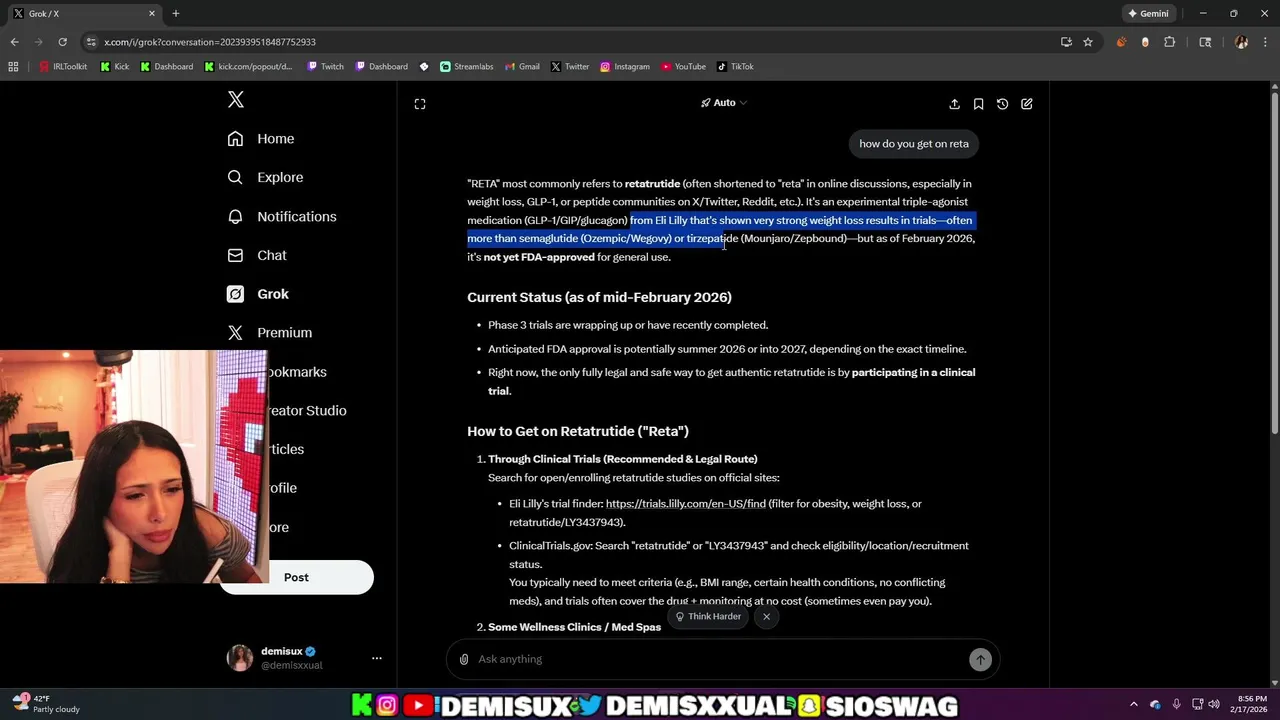The image size is (1280, 720).
Task: Click the attachment paperclip icon
Action: point(464,659)
